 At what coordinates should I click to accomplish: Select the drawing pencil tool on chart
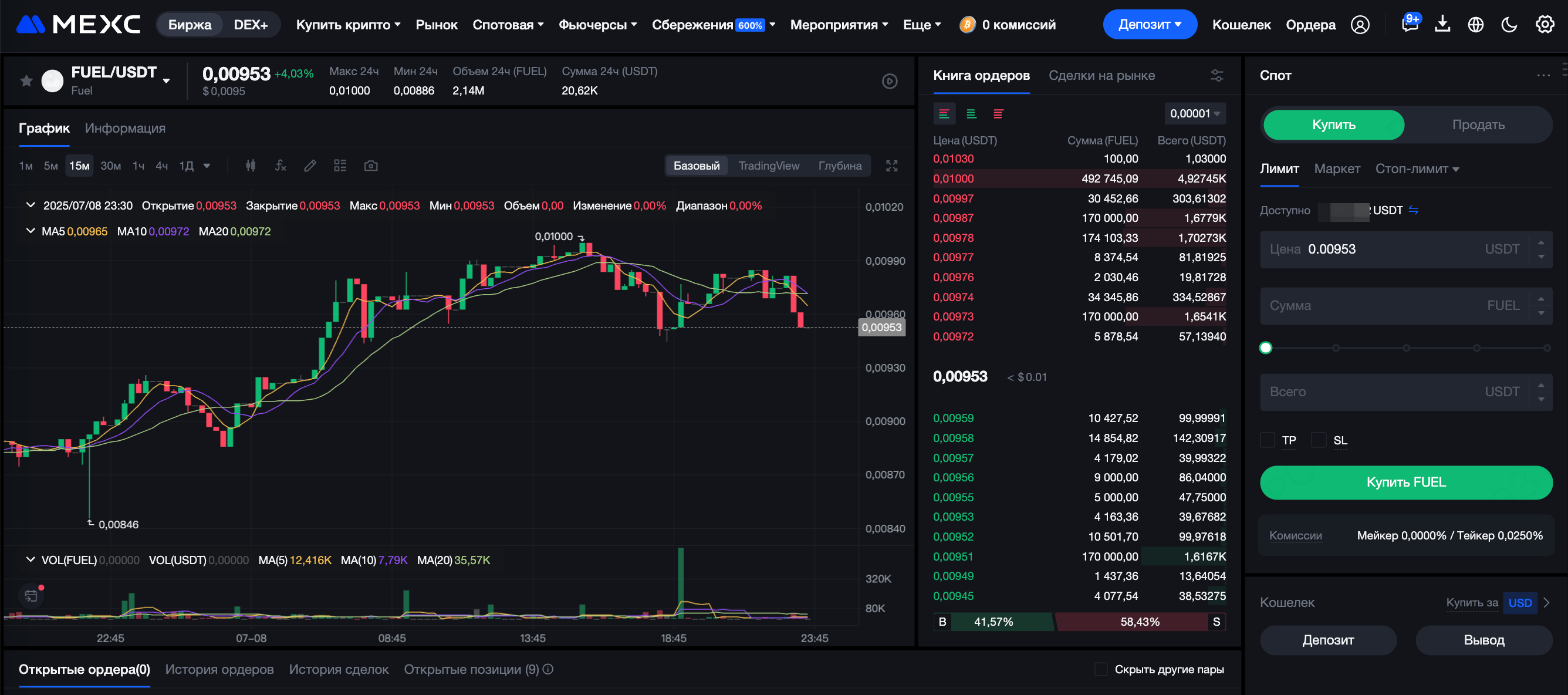coord(310,166)
